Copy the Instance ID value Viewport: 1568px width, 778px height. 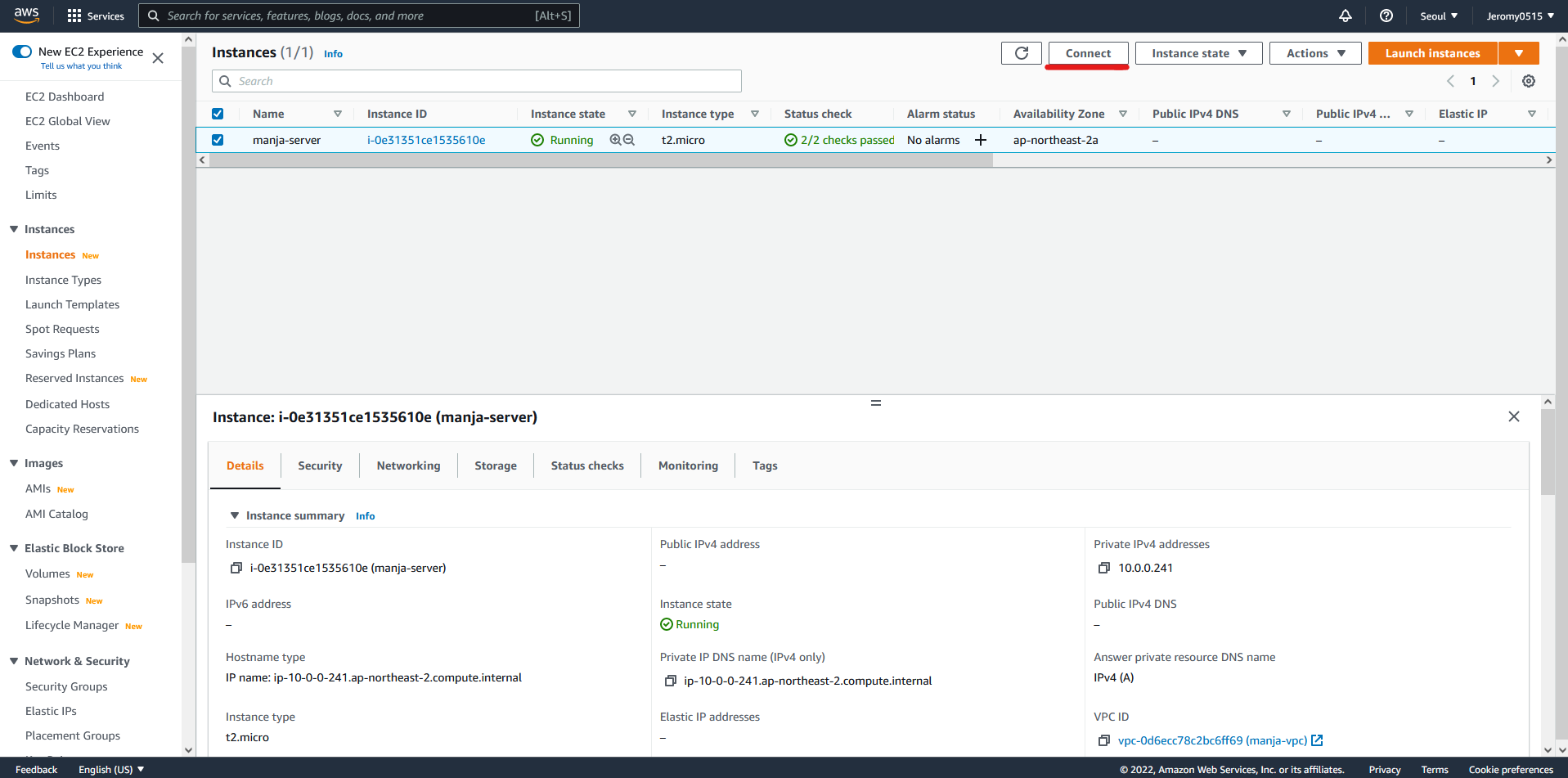[x=236, y=568]
